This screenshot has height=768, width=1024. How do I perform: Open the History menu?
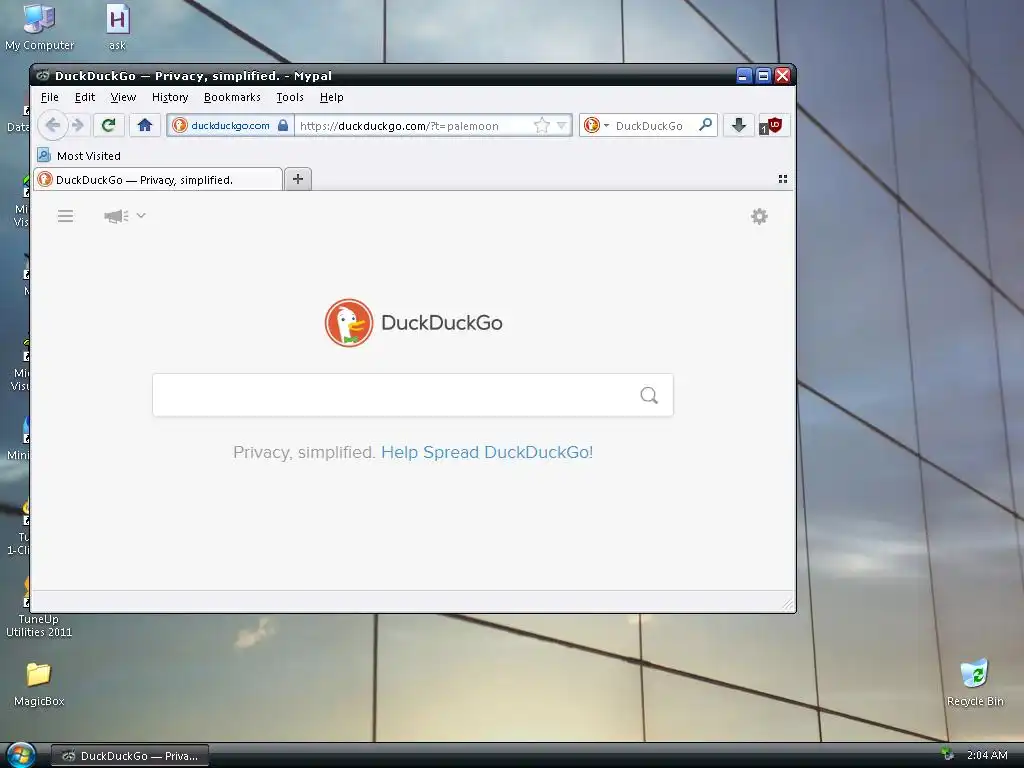pyautogui.click(x=170, y=97)
